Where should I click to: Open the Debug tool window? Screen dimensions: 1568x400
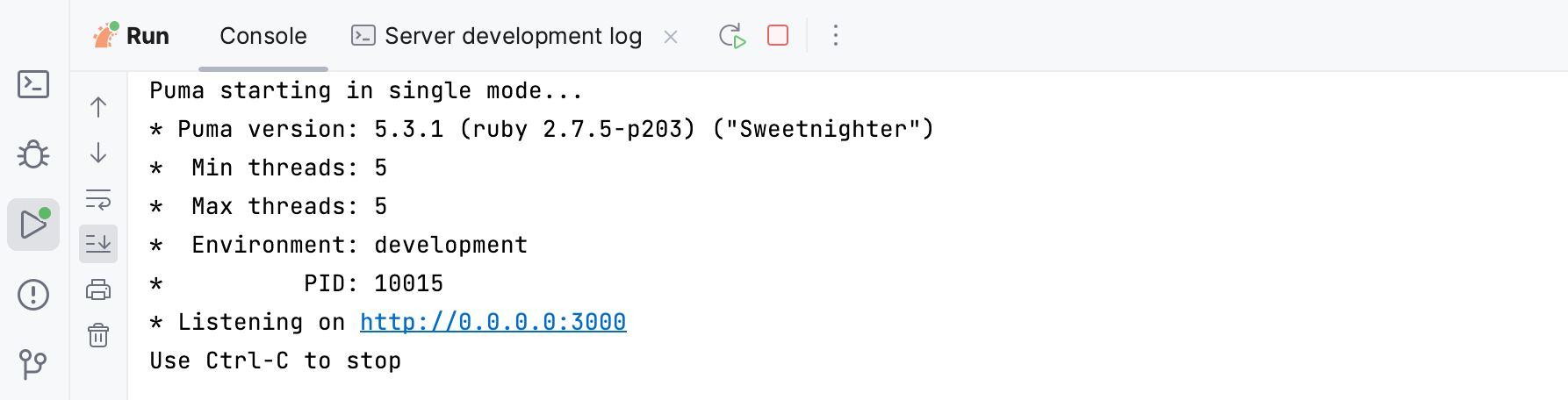tap(33, 154)
